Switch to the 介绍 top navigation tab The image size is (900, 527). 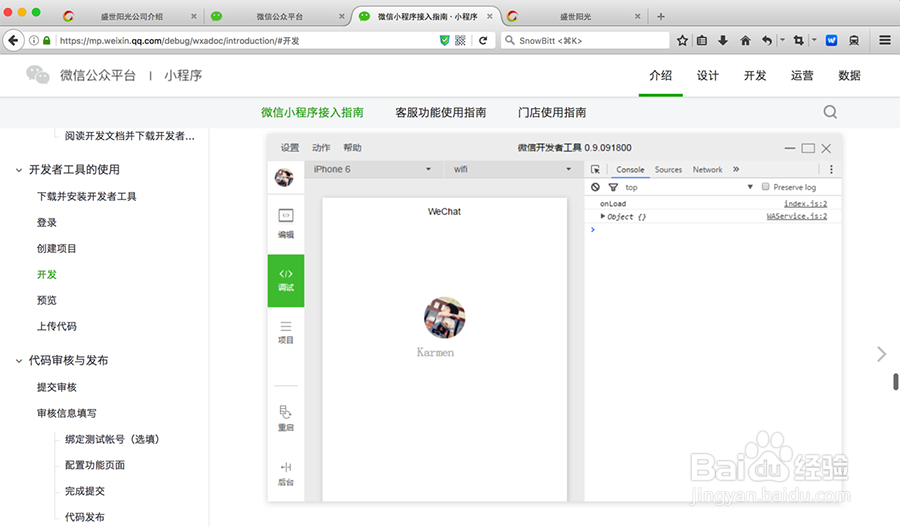[x=661, y=75]
